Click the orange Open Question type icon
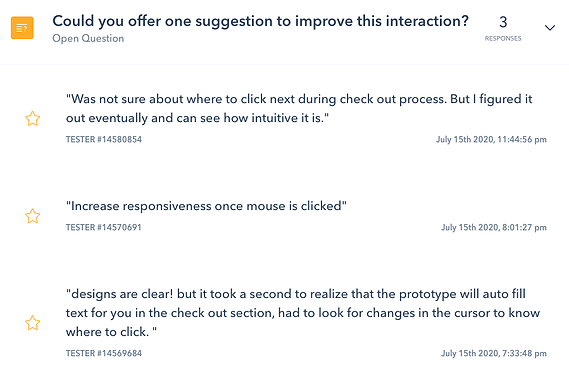569x374 pixels. [22, 28]
